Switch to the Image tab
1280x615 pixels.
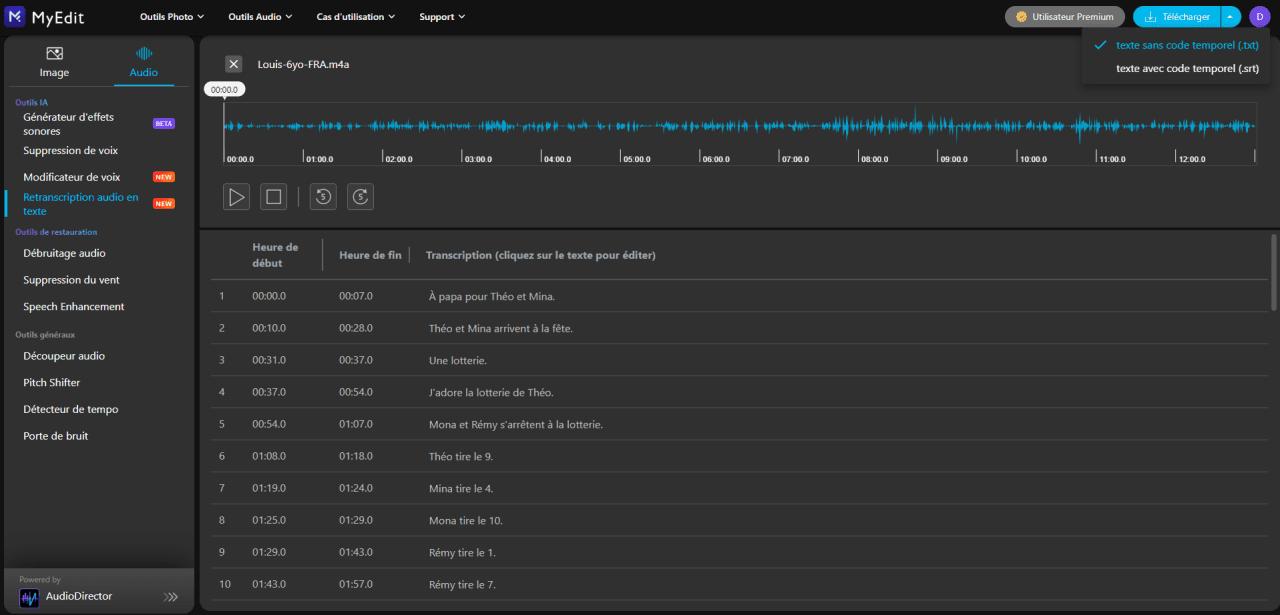point(54,62)
